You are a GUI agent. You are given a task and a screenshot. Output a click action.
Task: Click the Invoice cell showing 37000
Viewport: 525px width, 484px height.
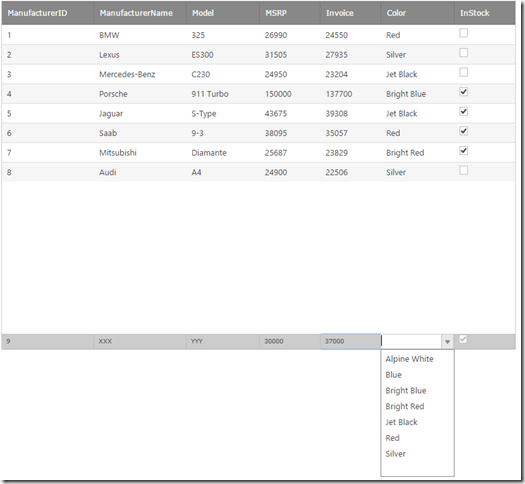(351, 341)
